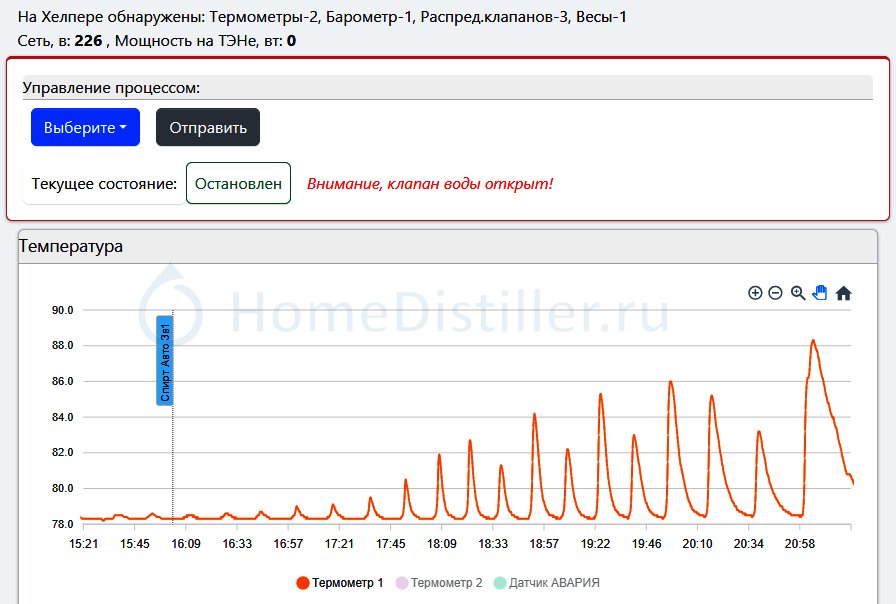
Task: Click the zoom out minus icon on chart
Action: [x=775, y=293]
